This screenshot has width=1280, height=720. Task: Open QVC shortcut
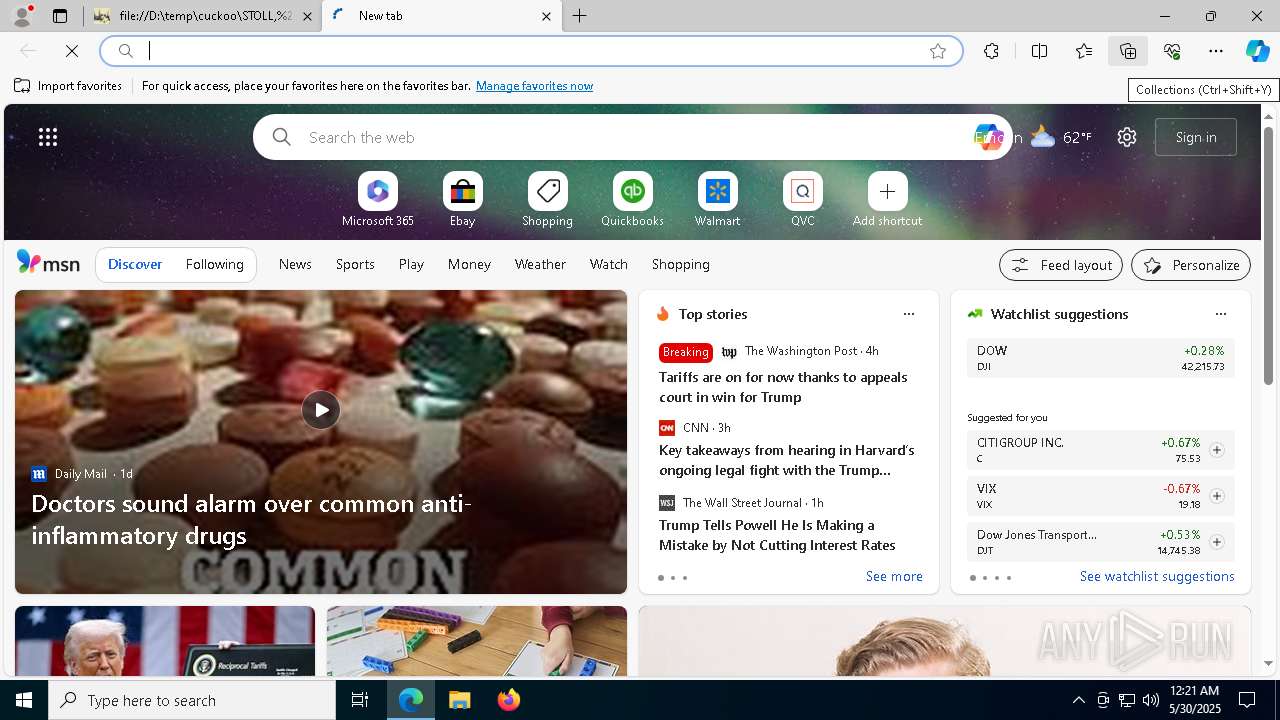(x=803, y=200)
